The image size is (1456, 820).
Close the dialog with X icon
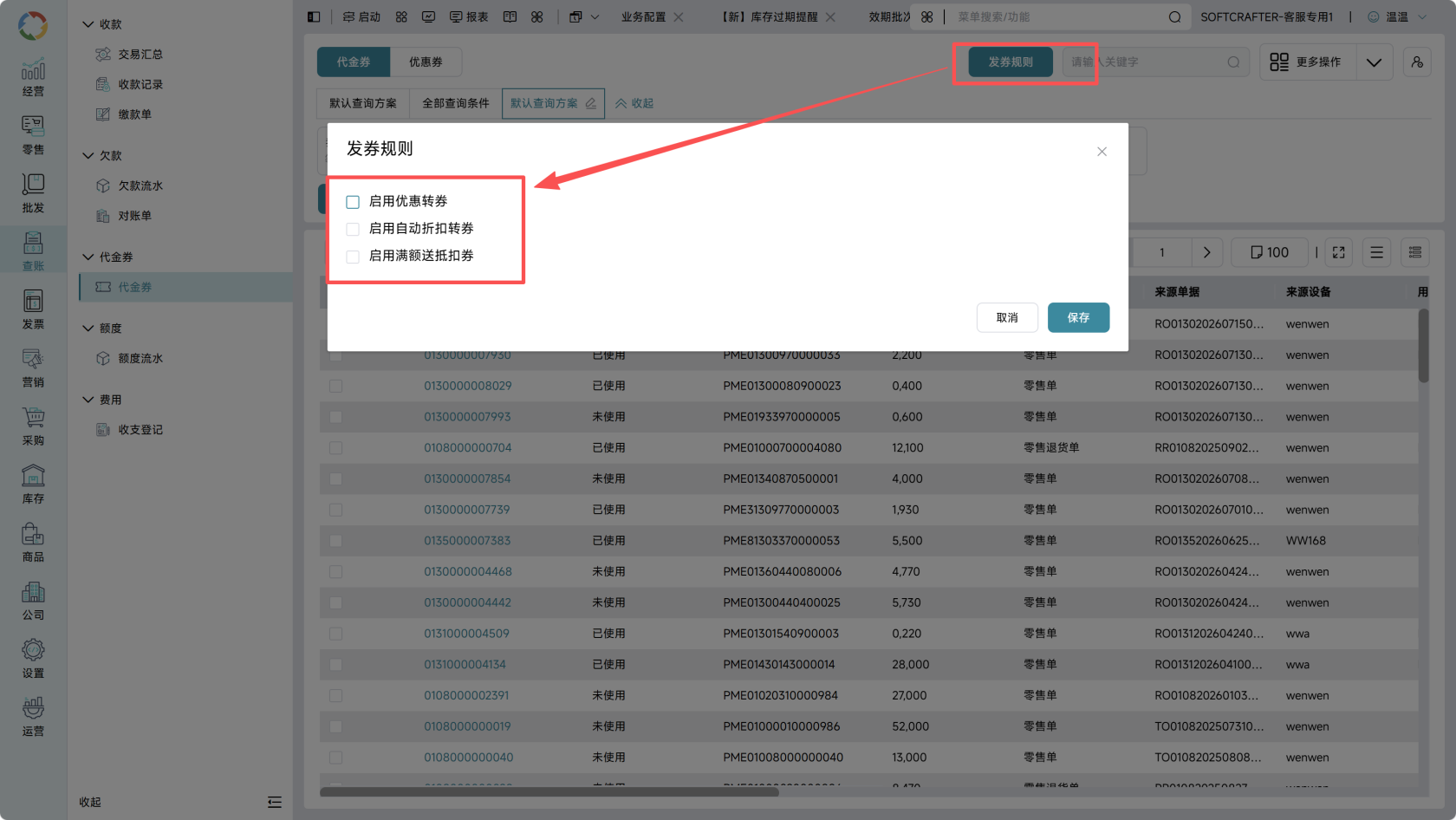click(1102, 152)
